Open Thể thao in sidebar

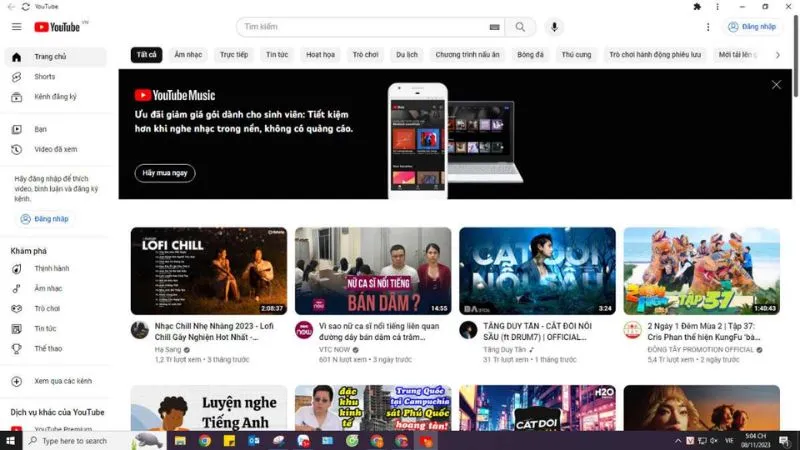[x=56, y=348]
